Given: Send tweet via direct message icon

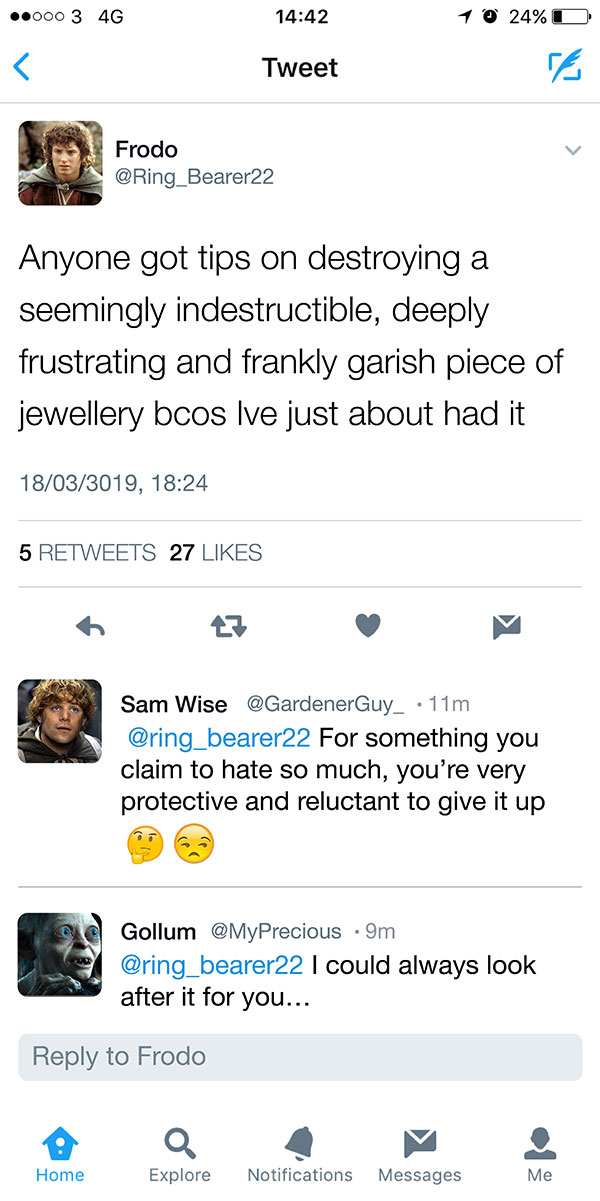Looking at the screenshot, I should 507,626.
